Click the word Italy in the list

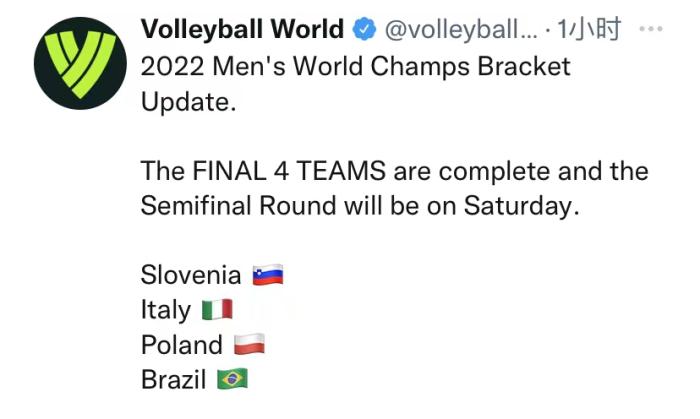point(166,310)
